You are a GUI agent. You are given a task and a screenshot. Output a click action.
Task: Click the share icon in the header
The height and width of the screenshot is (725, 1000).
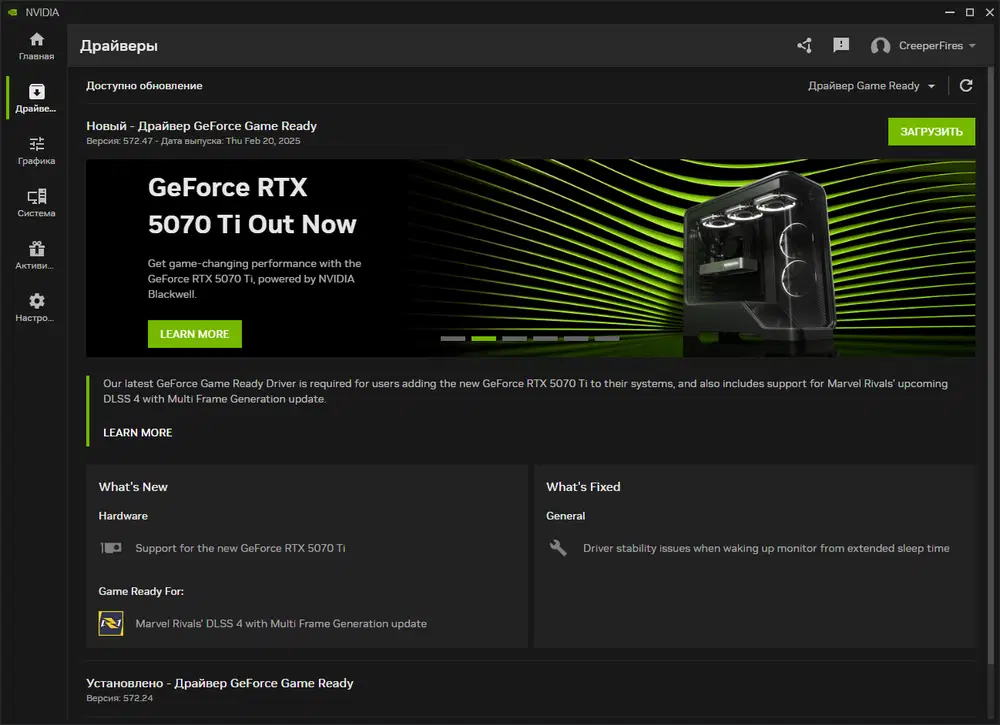(x=804, y=45)
